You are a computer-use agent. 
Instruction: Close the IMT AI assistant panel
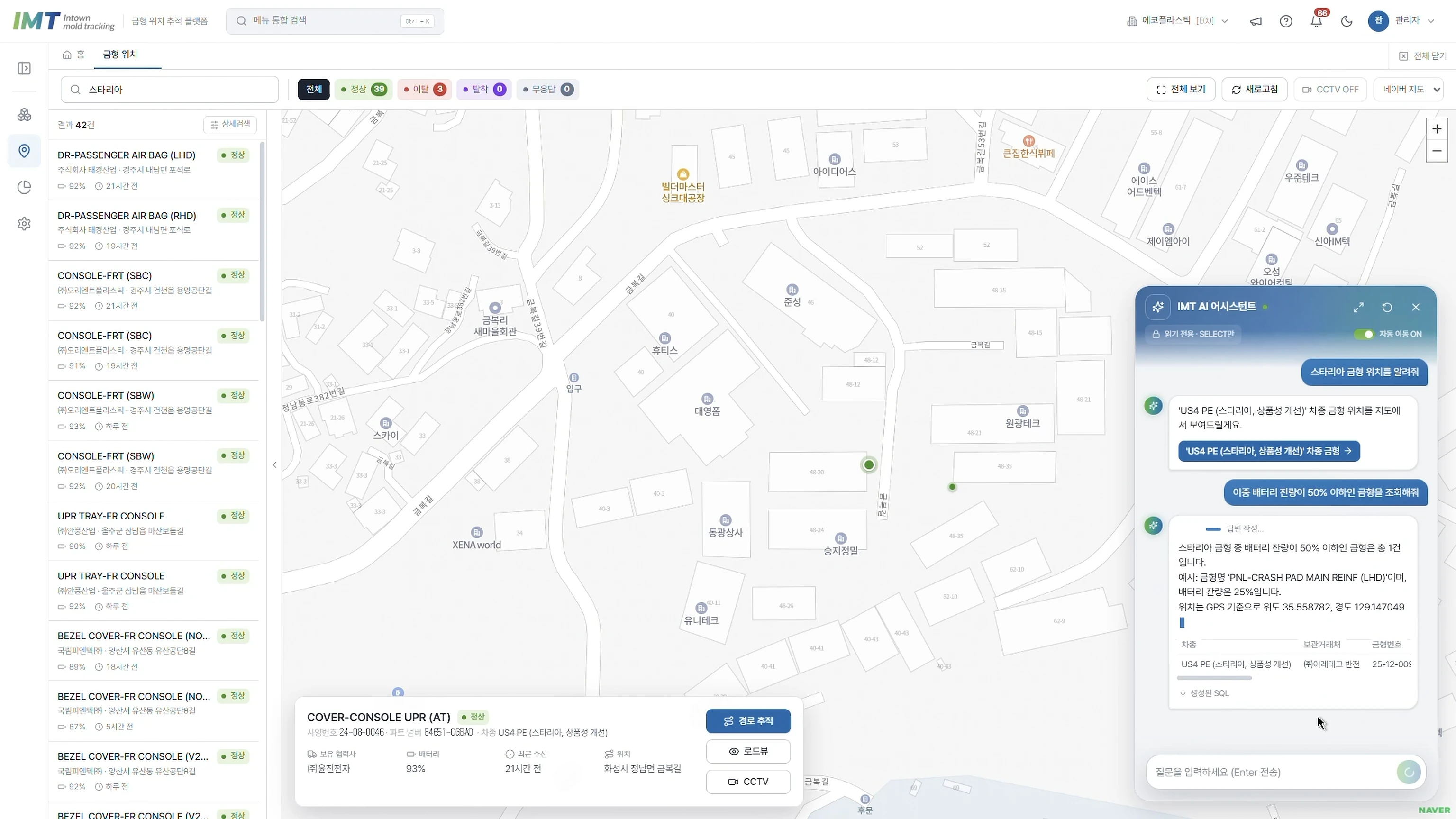[x=1416, y=307]
